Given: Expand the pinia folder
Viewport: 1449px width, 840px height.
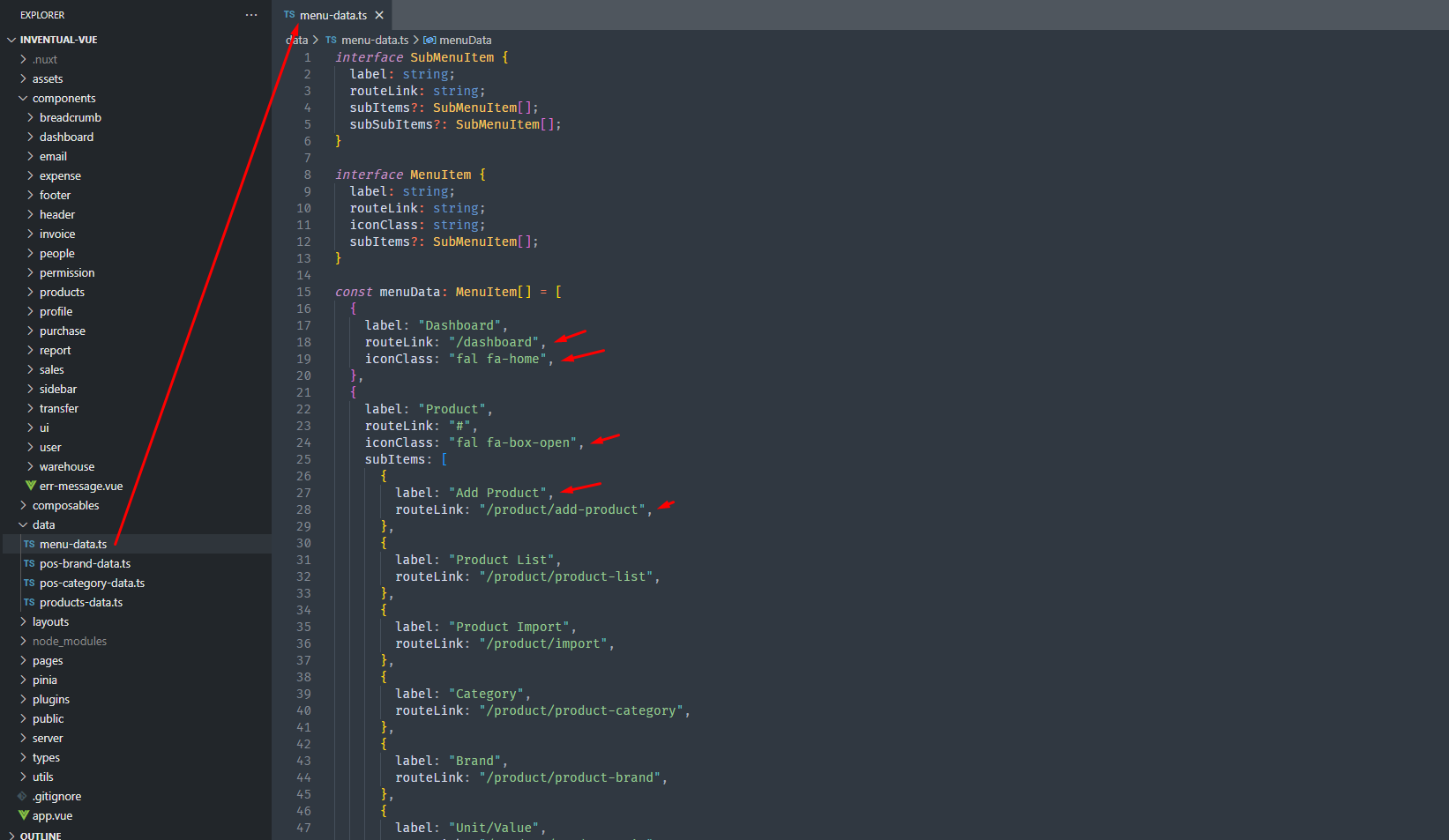Looking at the screenshot, I should click(x=45, y=680).
